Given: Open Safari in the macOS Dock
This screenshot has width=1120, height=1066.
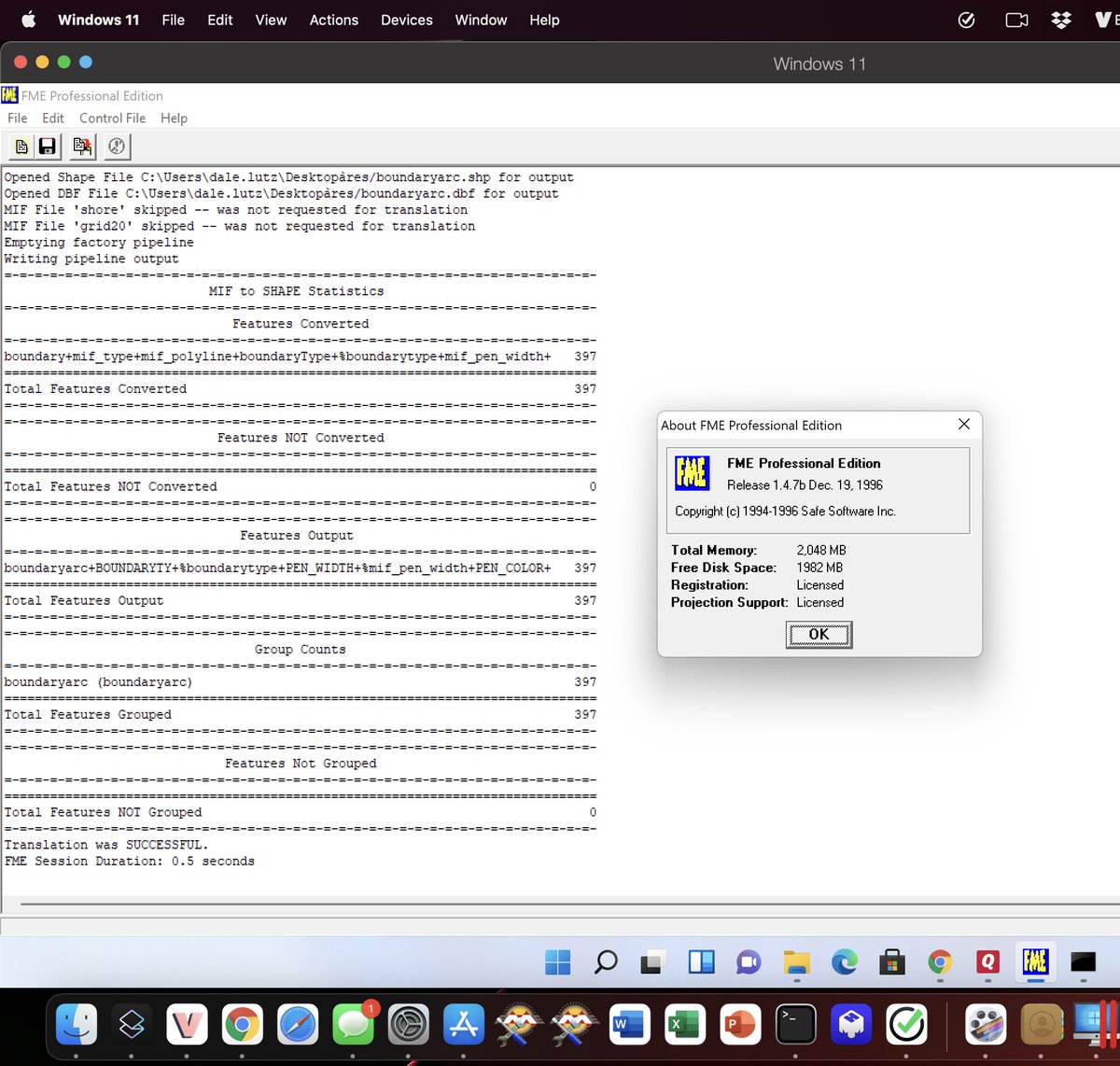Looking at the screenshot, I should [298, 1025].
